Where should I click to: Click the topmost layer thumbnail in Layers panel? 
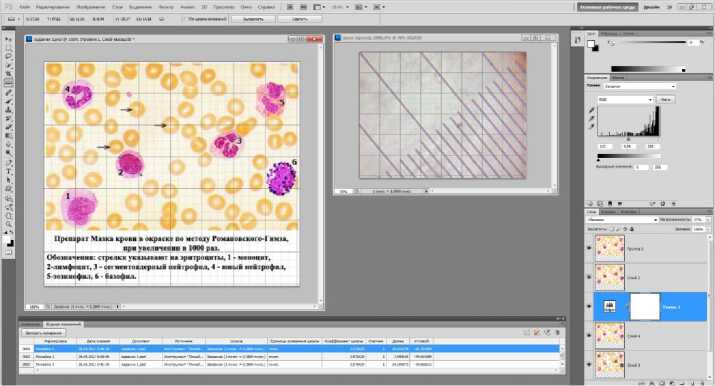[x=610, y=248]
